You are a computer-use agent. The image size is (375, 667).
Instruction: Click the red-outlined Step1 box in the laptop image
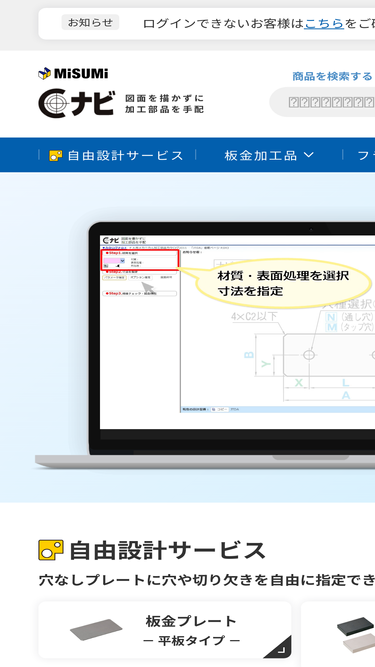click(139, 260)
